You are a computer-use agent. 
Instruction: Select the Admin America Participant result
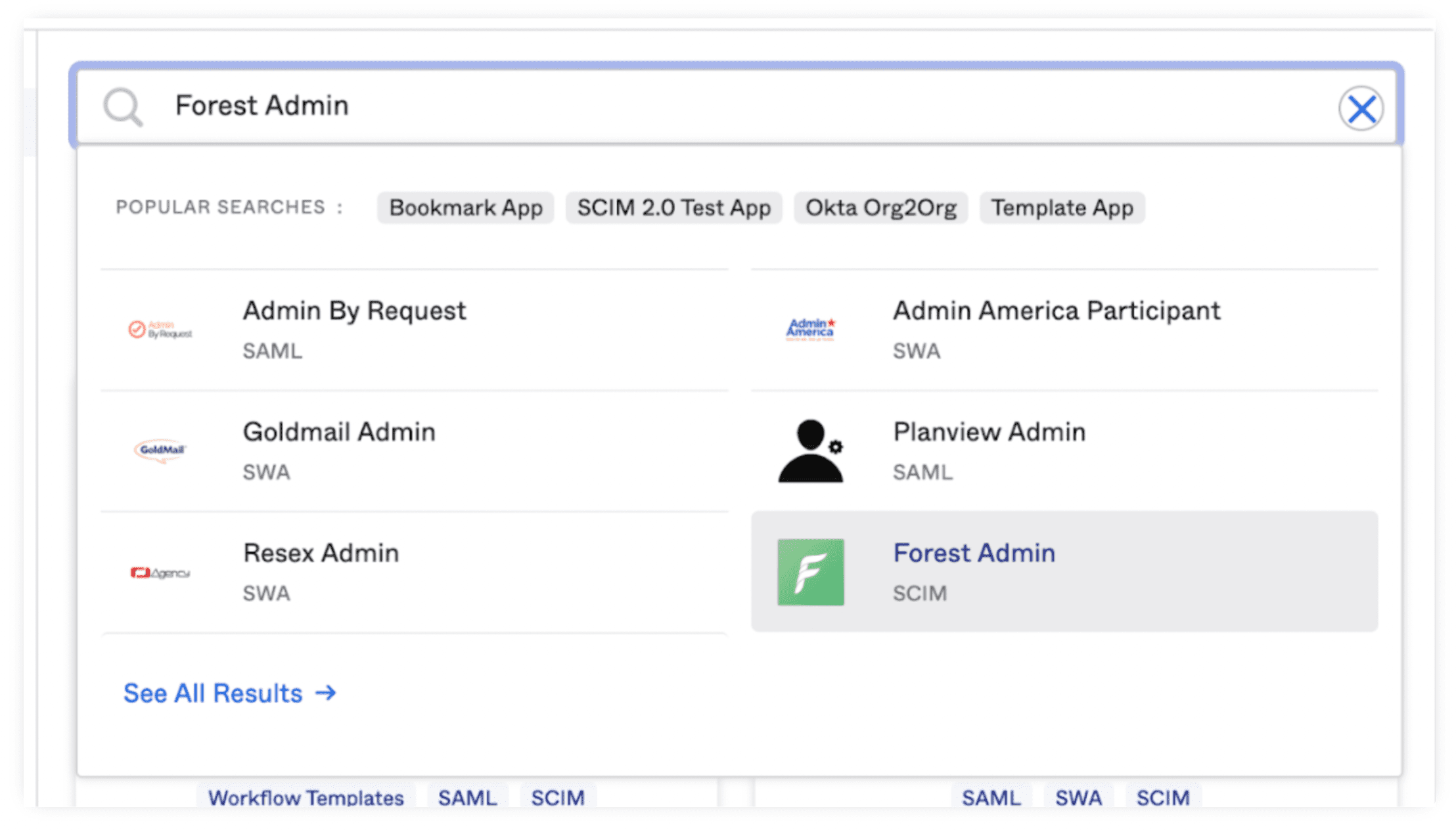tap(1056, 311)
